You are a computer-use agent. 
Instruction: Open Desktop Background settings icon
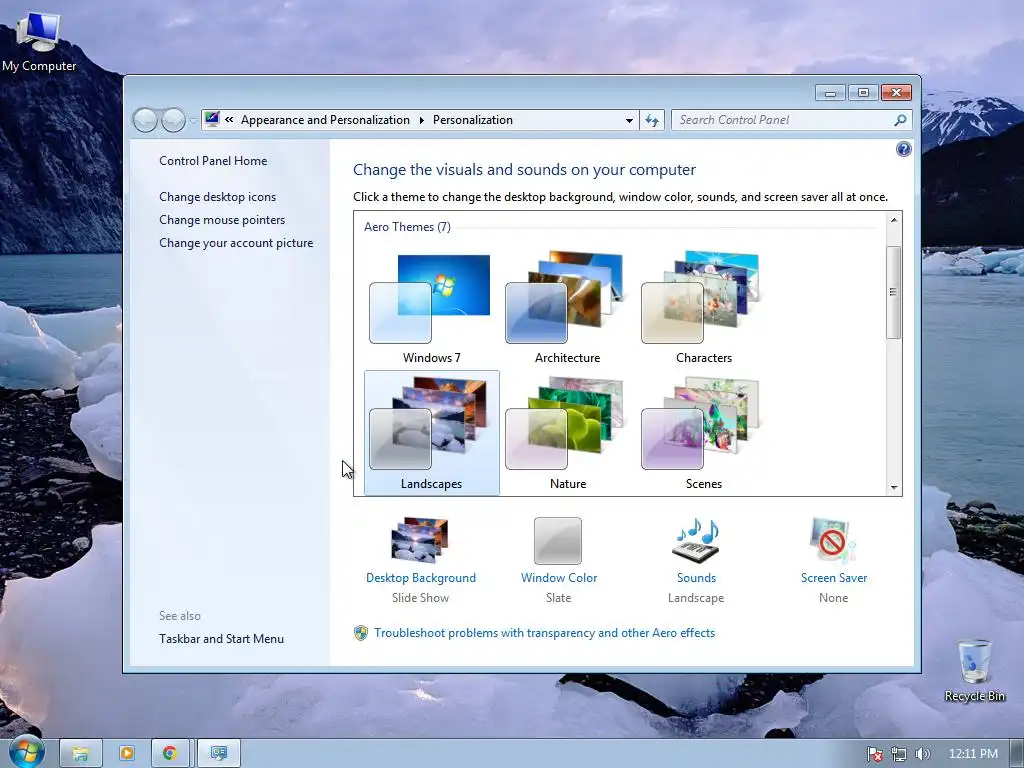(420, 540)
